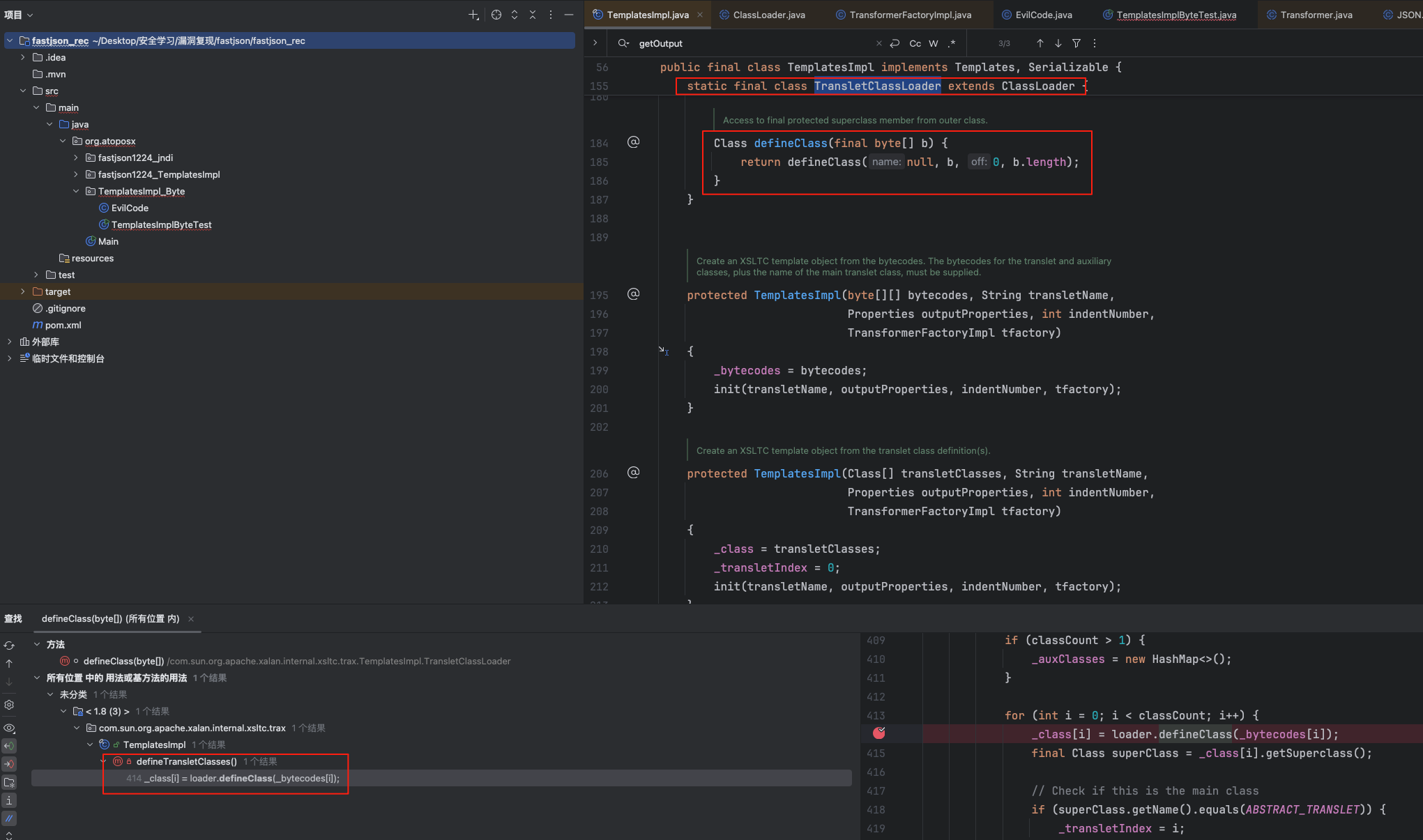Viewport: 1423px width, 840px height.
Task: Click the breakpoint at line 414
Action: click(x=879, y=733)
